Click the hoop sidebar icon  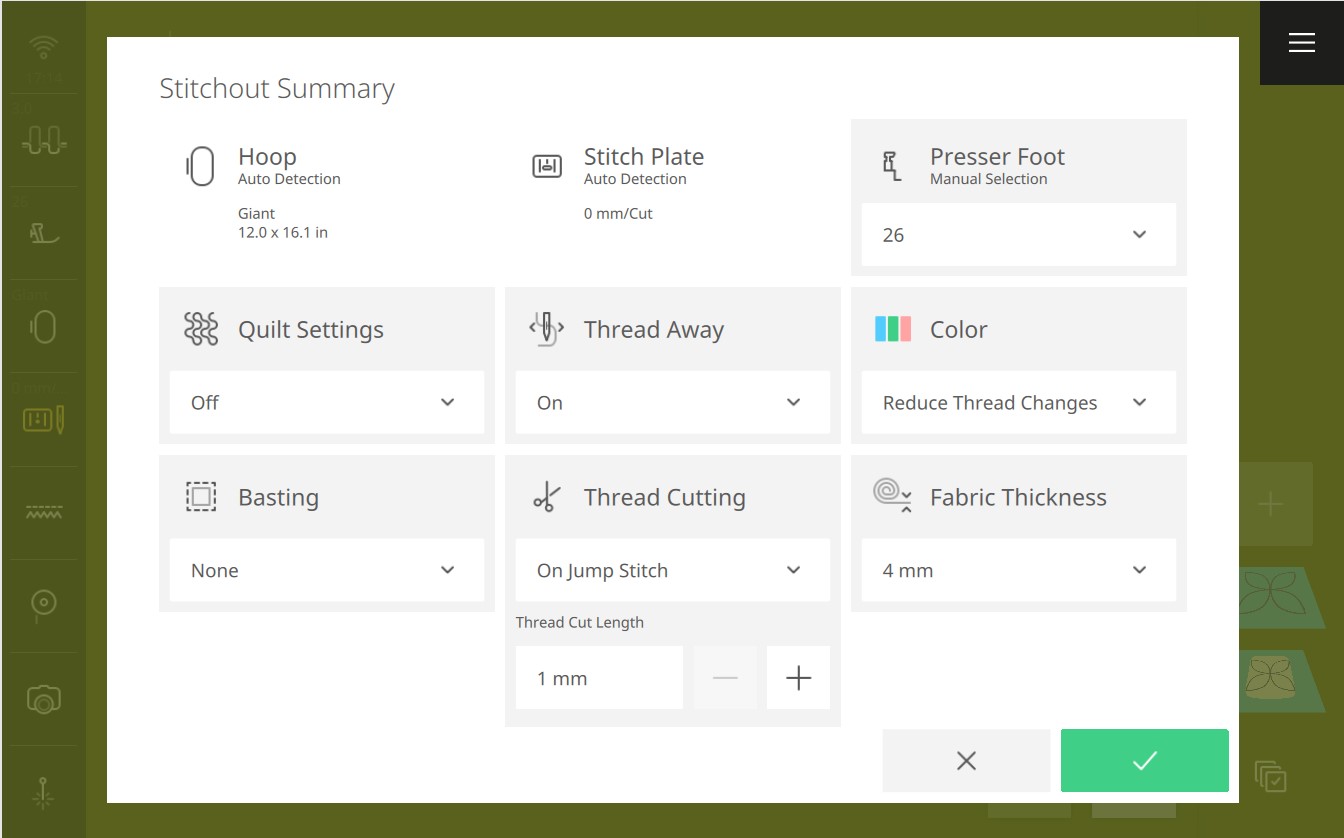tap(43, 326)
